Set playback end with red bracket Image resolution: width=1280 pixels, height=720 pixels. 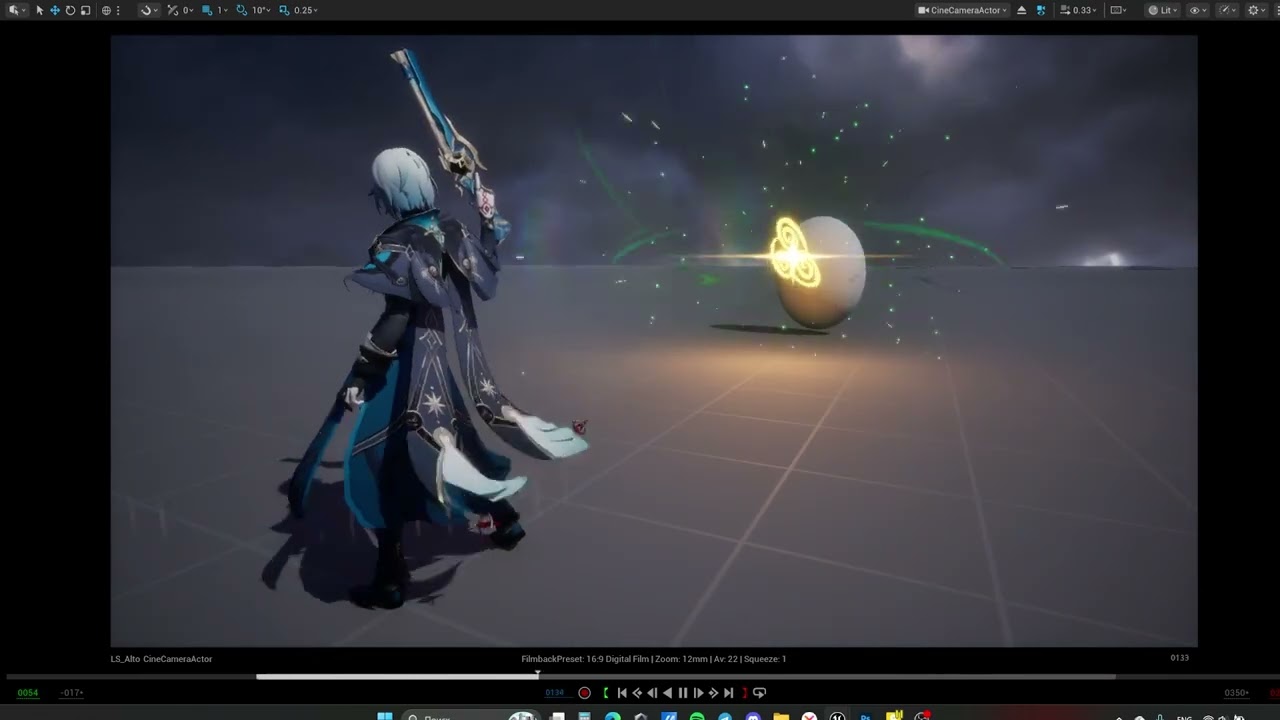[x=744, y=693]
